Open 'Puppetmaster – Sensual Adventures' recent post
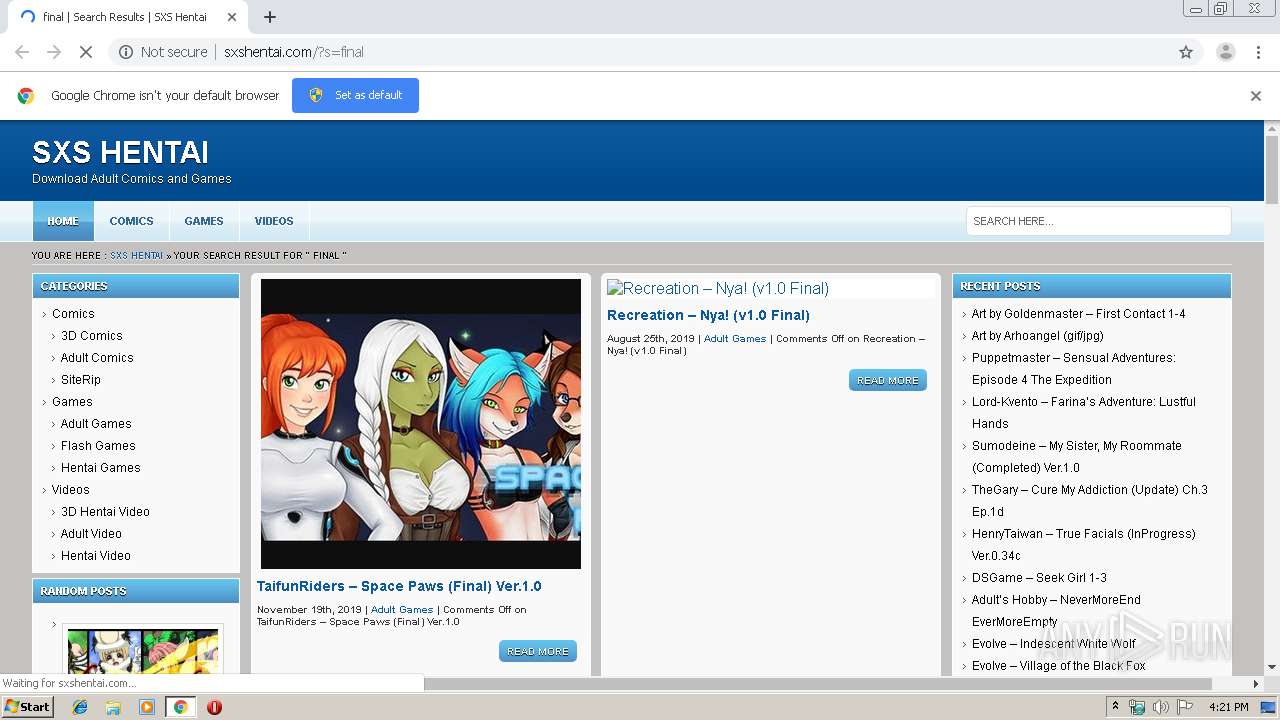This screenshot has width=1280, height=720. [x=1074, y=369]
